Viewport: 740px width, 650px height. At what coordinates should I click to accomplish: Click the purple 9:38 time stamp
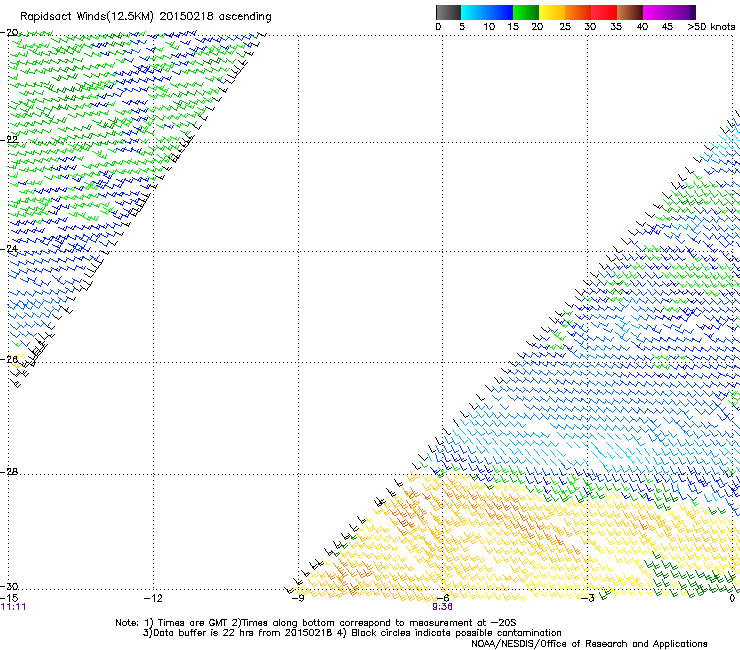pos(442,607)
